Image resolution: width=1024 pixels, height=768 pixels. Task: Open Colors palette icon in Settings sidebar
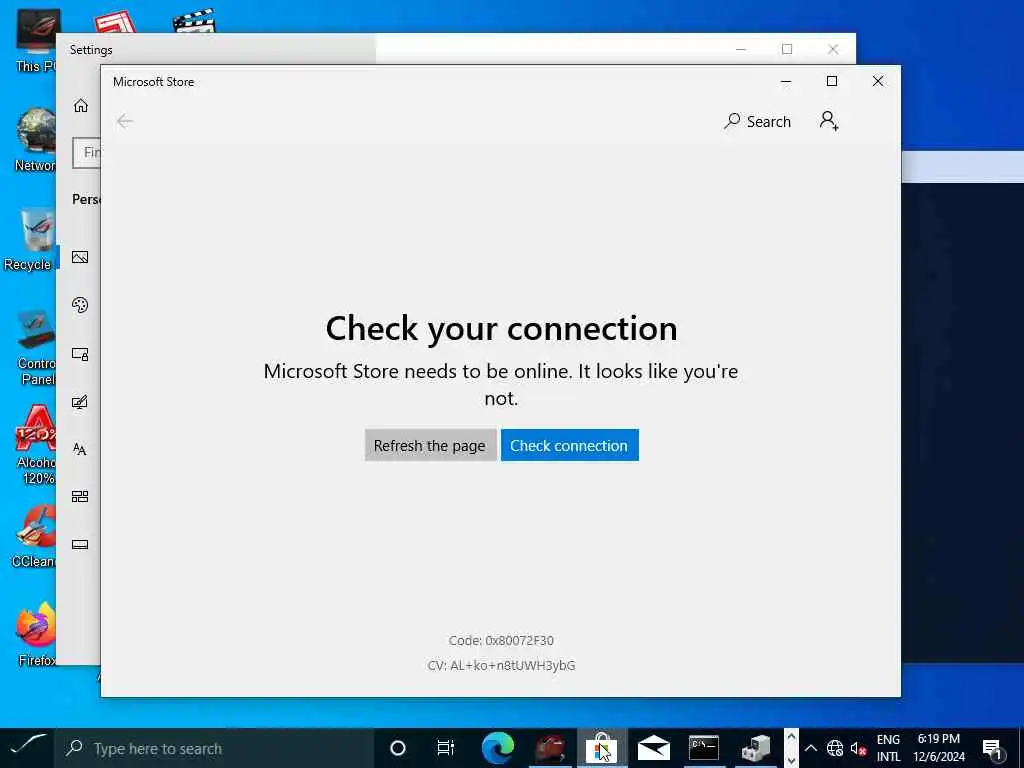coord(80,305)
